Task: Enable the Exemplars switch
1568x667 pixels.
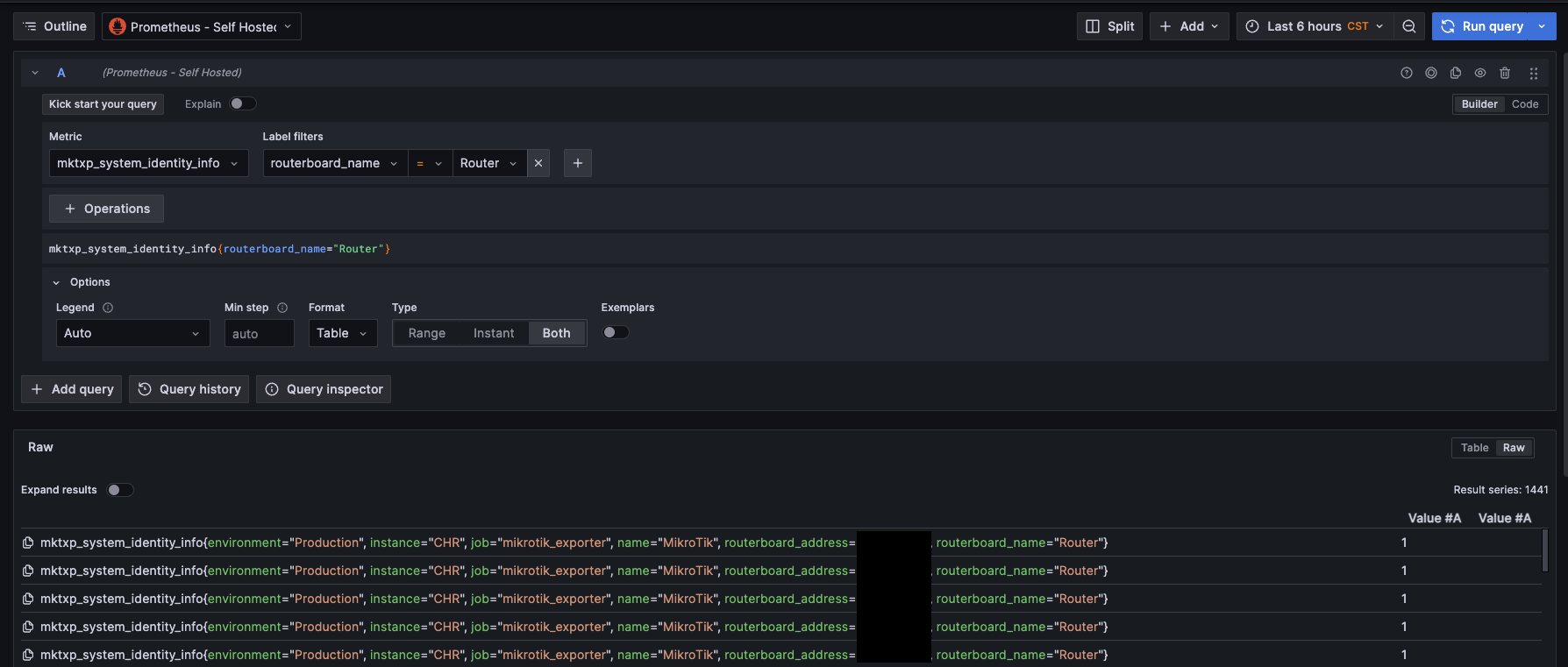Action: (x=616, y=332)
